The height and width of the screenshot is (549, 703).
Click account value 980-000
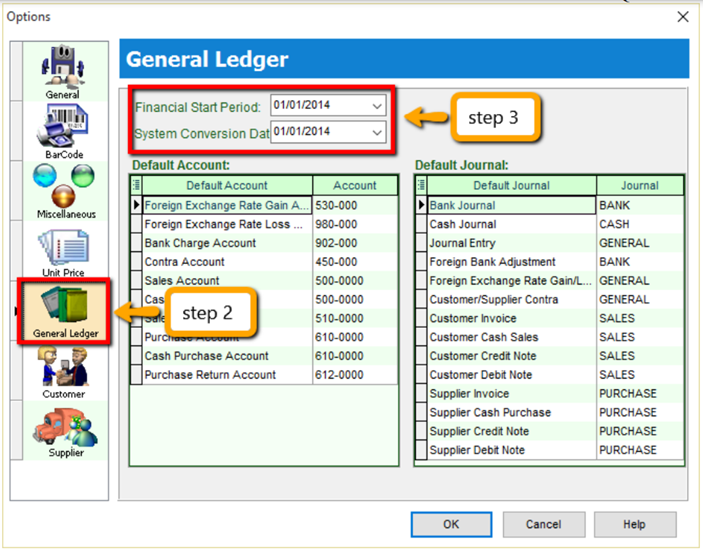[336, 224]
